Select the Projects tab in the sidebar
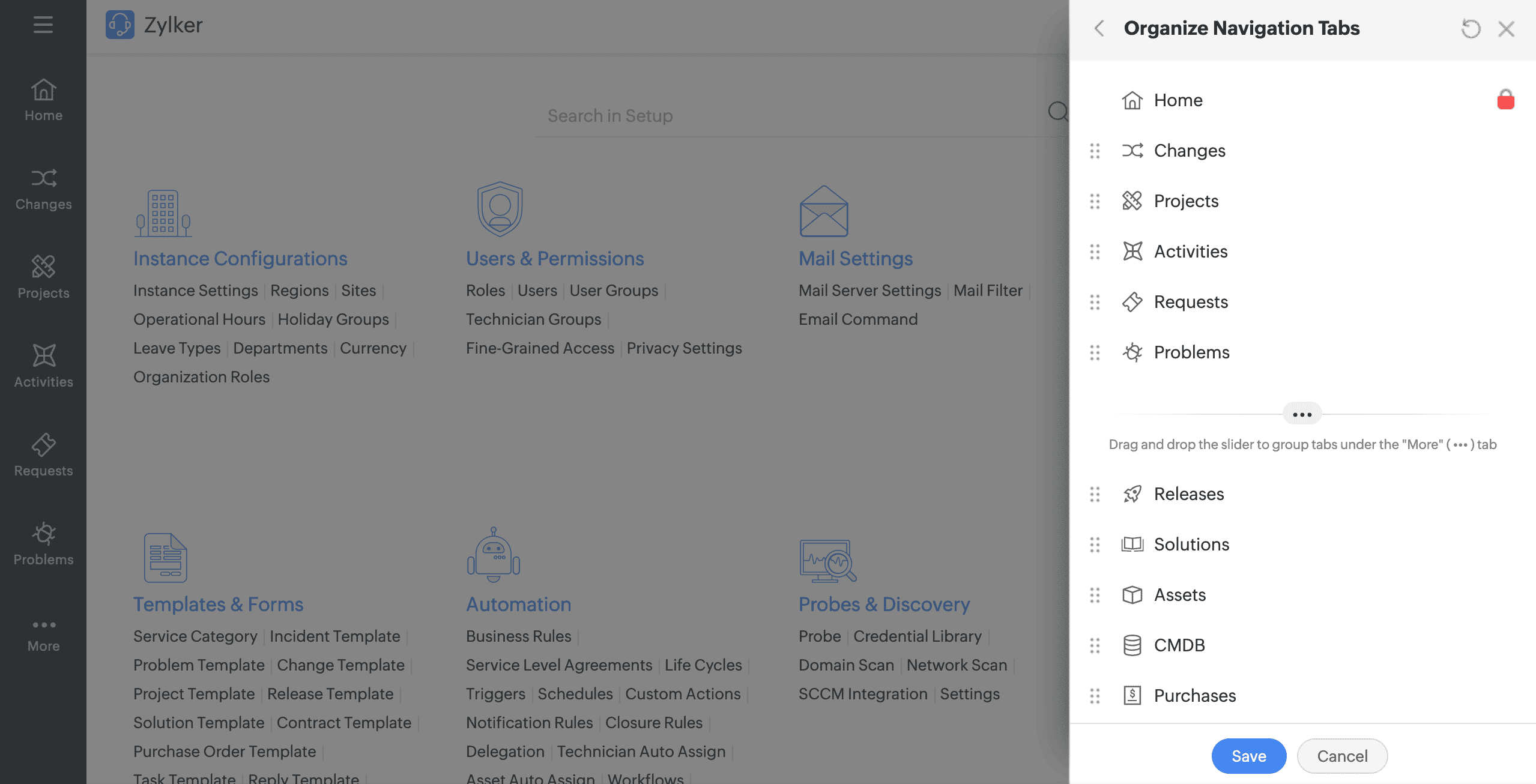Screen dimensions: 1536x784 (43, 277)
